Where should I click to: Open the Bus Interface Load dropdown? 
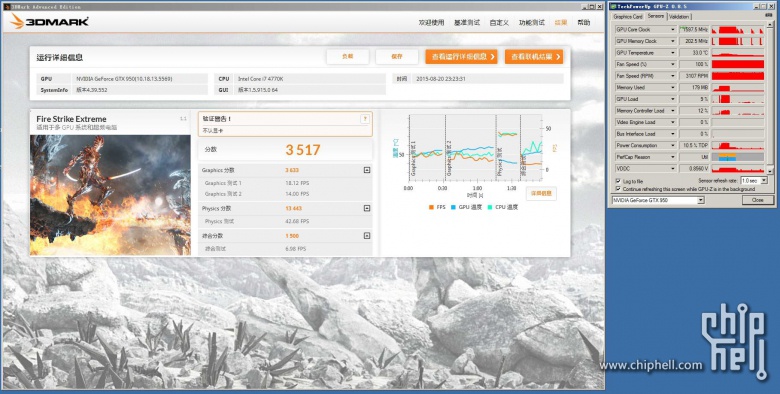tap(673, 134)
